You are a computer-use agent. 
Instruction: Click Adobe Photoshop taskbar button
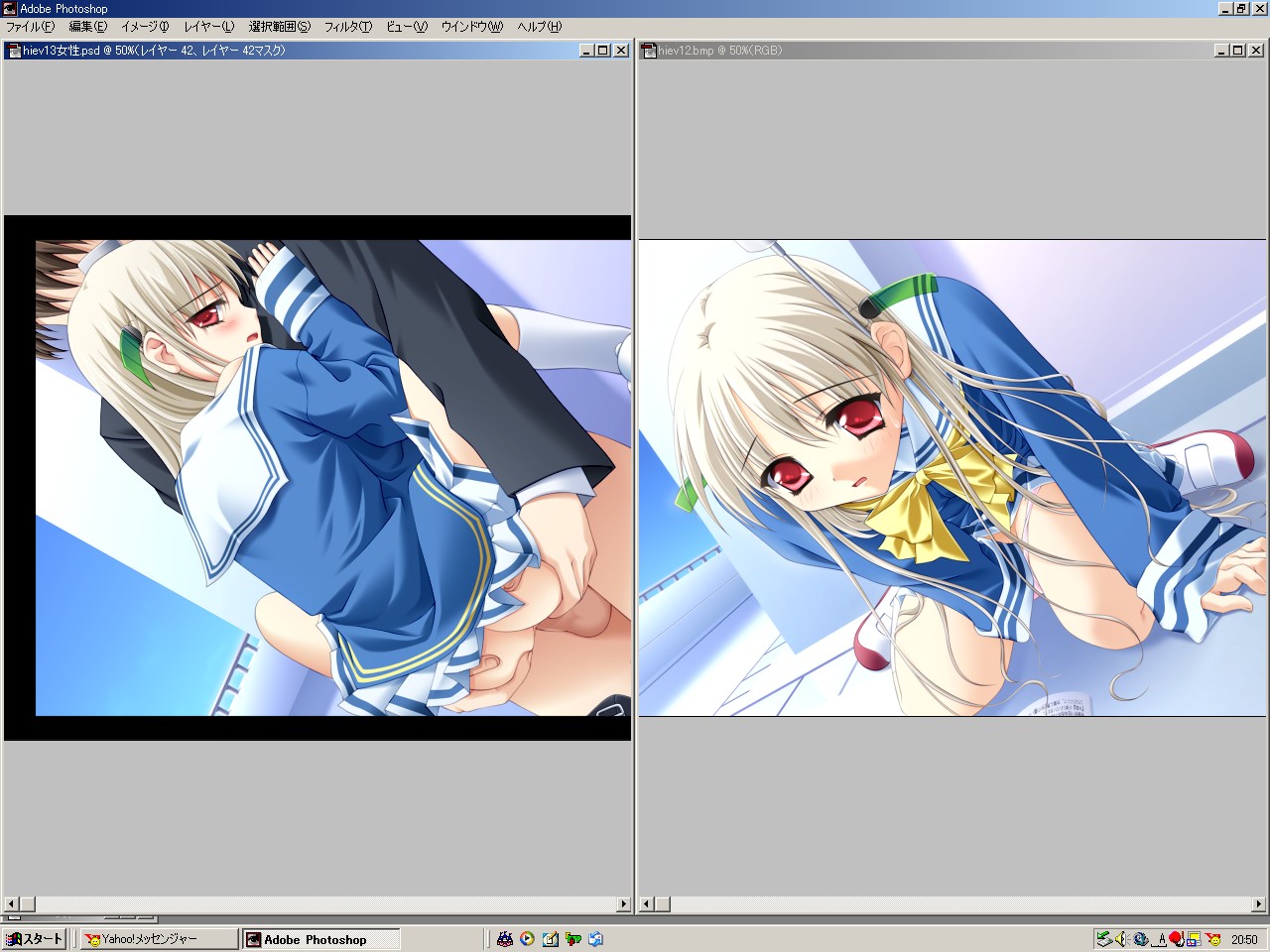pos(321,939)
